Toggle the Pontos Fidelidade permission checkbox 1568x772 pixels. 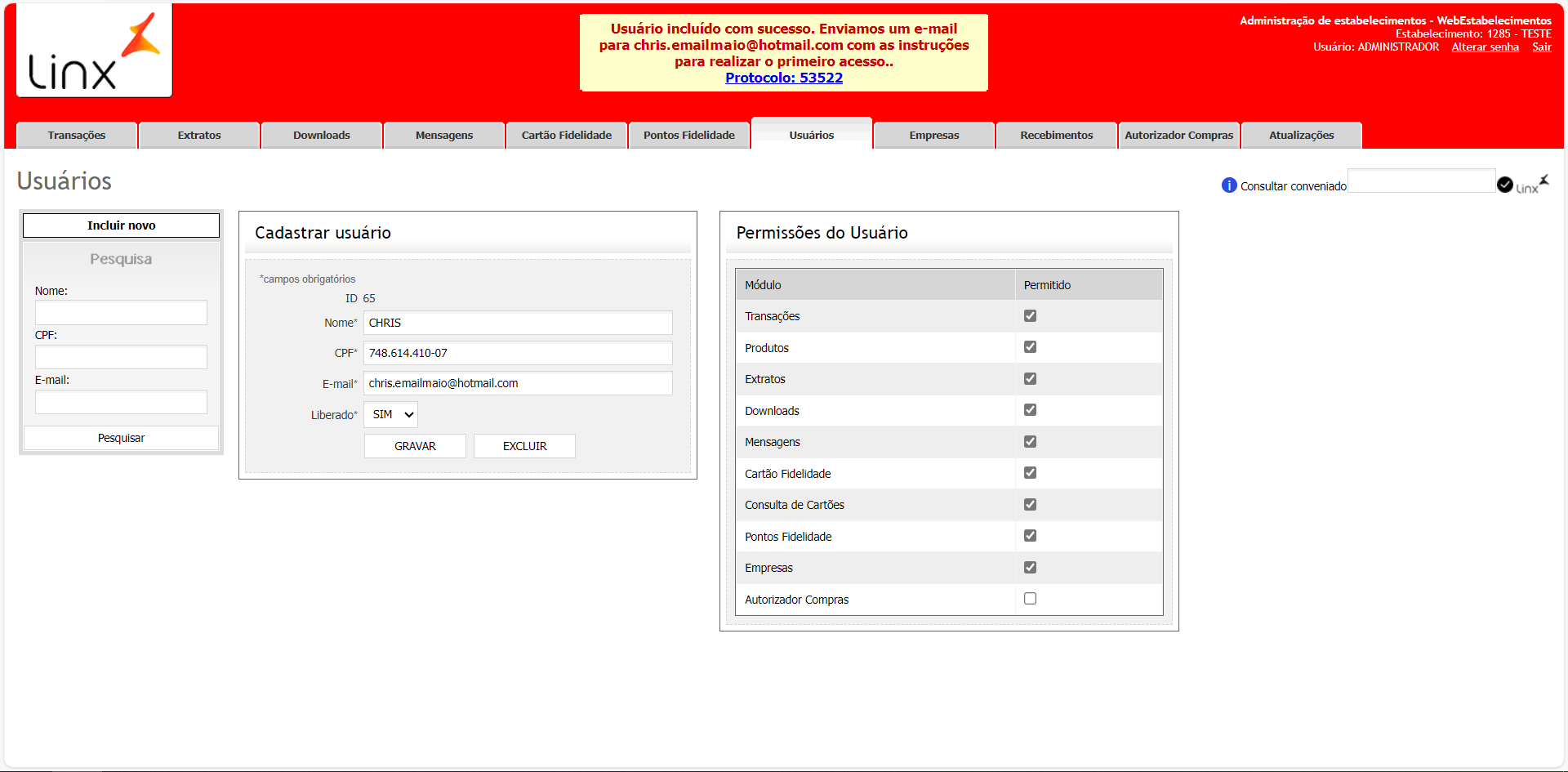(x=1030, y=536)
